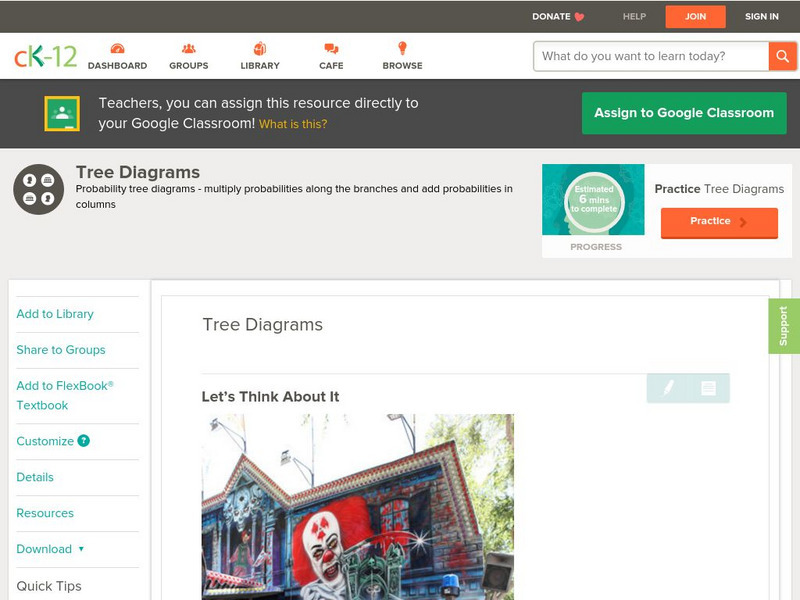Go to BROWSE menu item
This screenshot has width=800, height=600.
403,65
